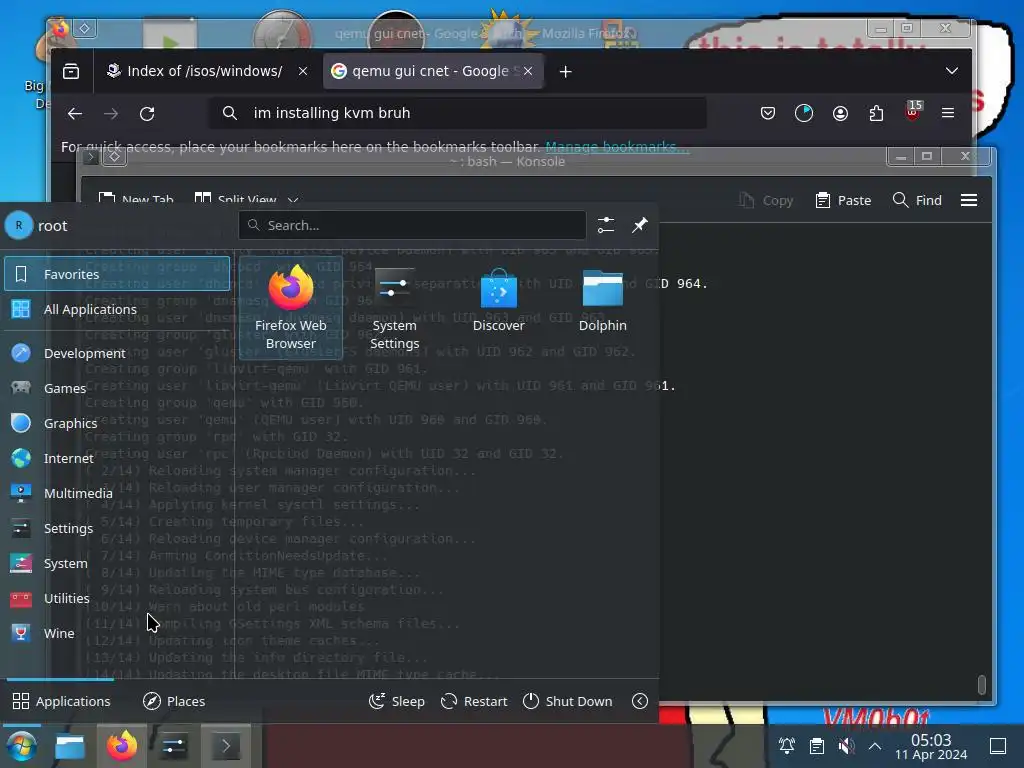Open the Start-orb application launcher
Image resolution: width=1024 pixels, height=768 pixels.
click(21, 746)
